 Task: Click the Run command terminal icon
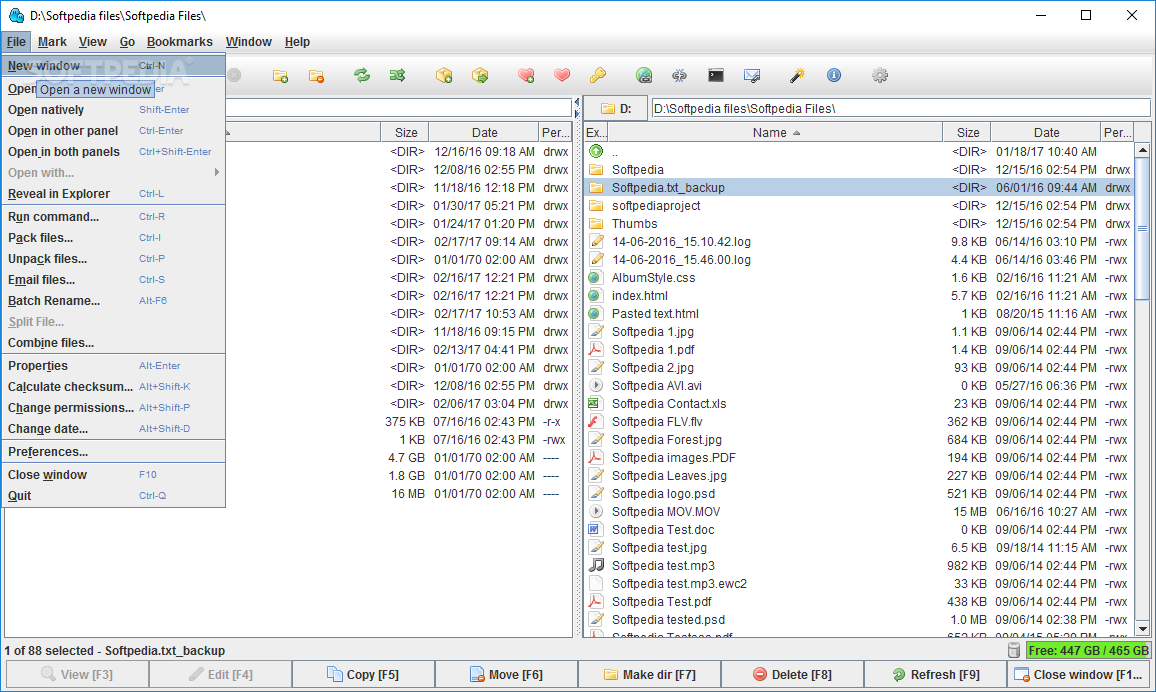click(x=716, y=75)
